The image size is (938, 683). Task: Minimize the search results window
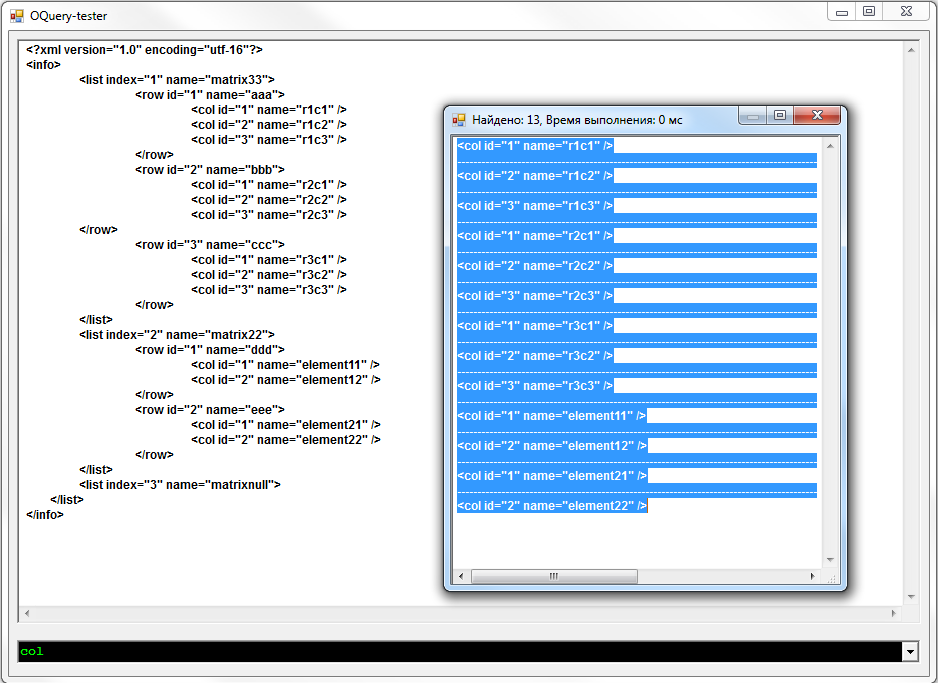click(753, 117)
